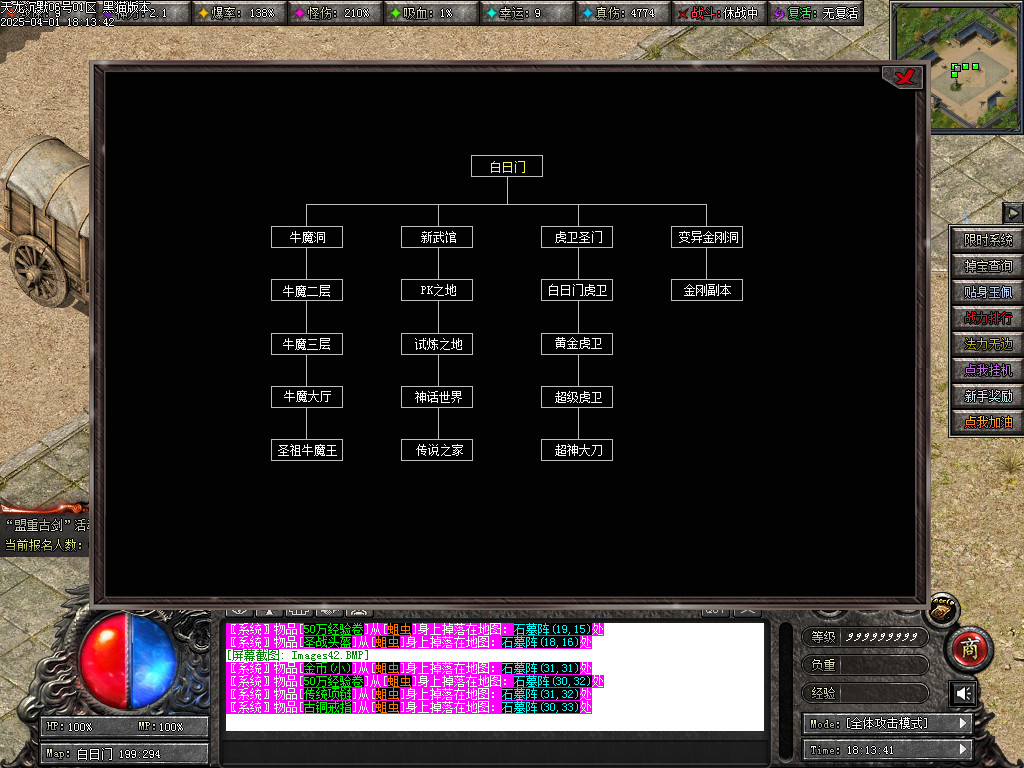Viewport: 1024px width, 768px height.
Task: Open the 掉宝查询 side menu
Action: pos(987,266)
